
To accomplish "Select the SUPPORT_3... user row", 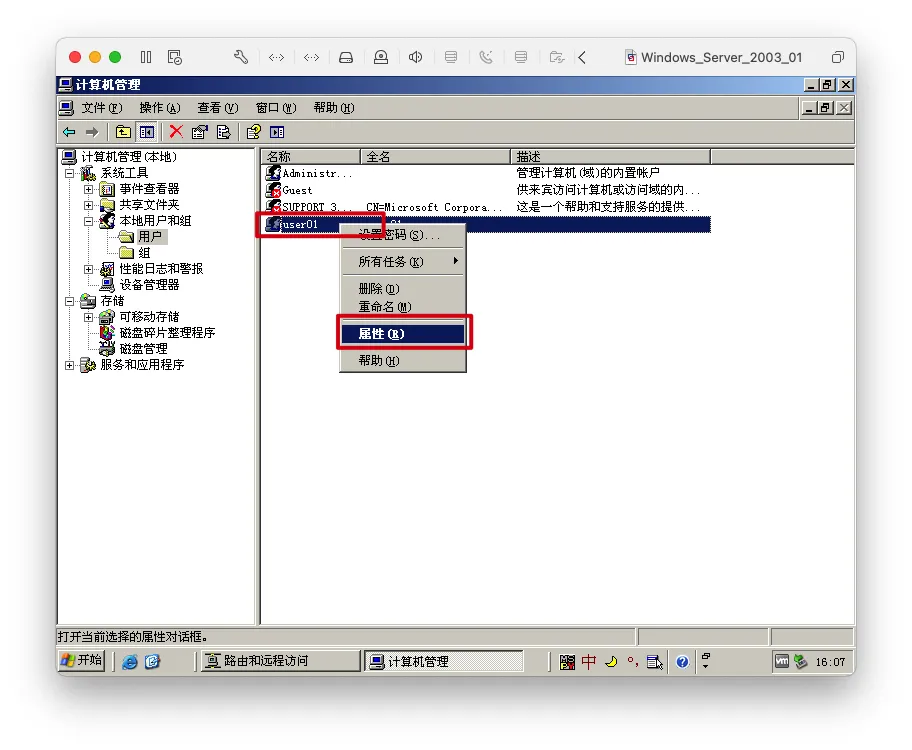I will [x=485, y=207].
